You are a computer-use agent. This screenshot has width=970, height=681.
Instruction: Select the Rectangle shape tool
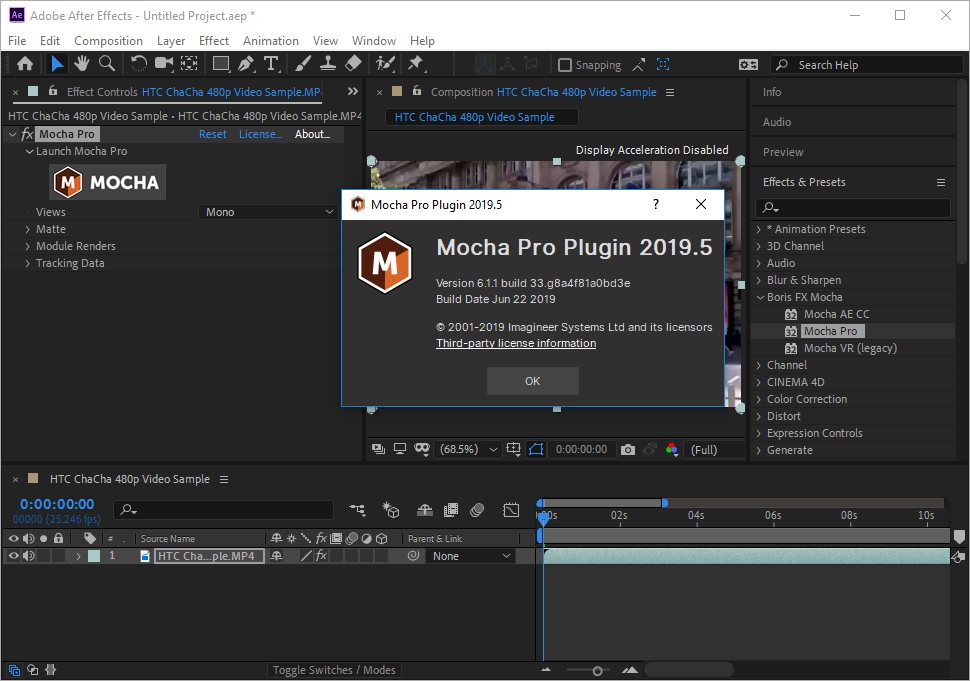pyautogui.click(x=220, y=64)
